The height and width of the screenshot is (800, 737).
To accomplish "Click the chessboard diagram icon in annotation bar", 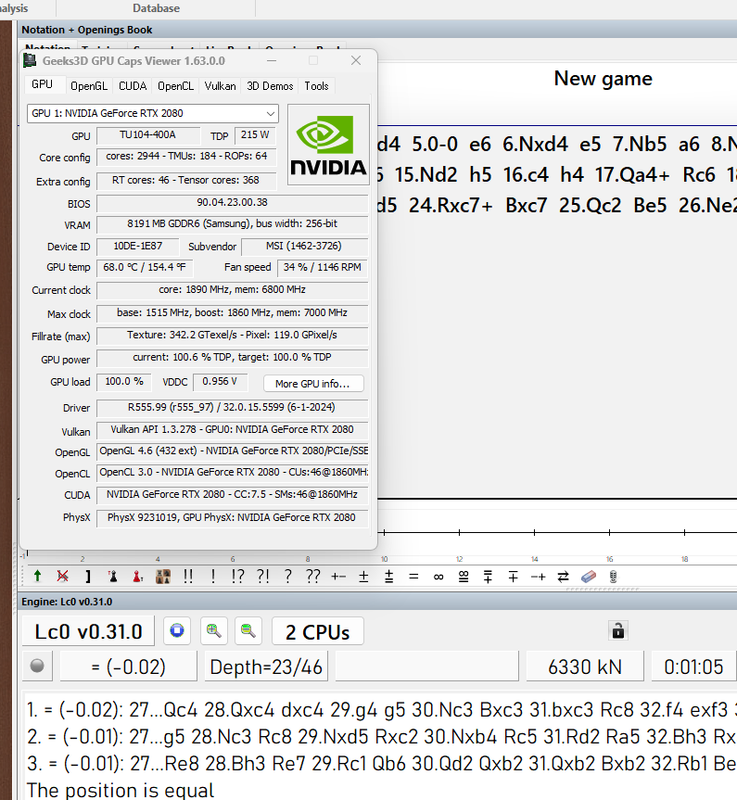I will [x=163, y=577].
